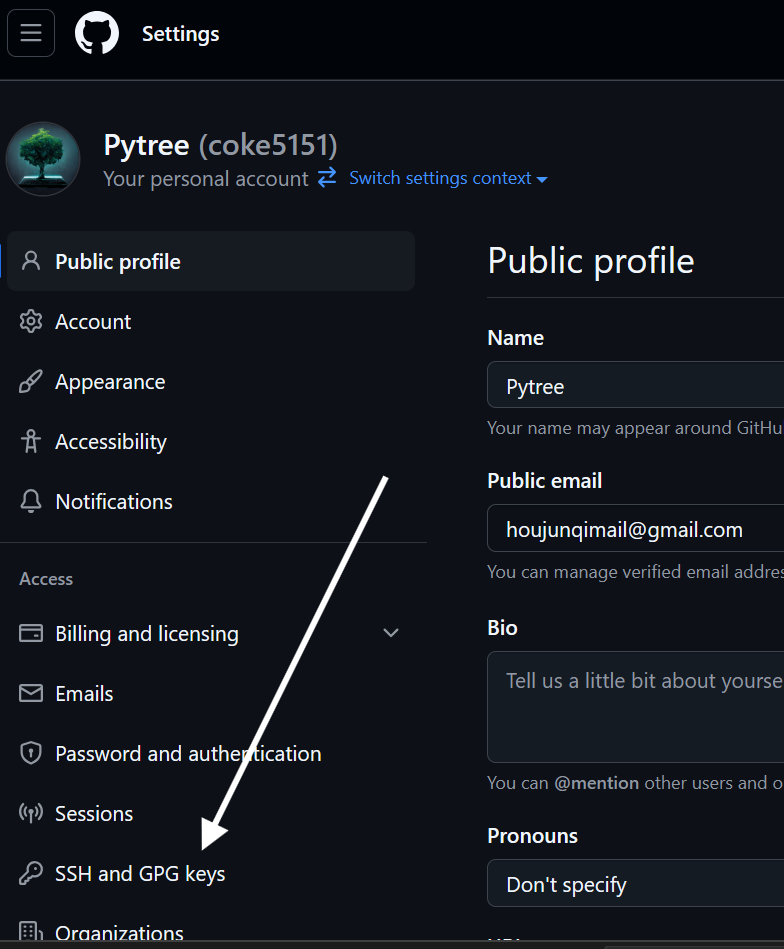Open the Organizations settings page
The width and height of the screenshot is (784, 949).
(211, 932)
